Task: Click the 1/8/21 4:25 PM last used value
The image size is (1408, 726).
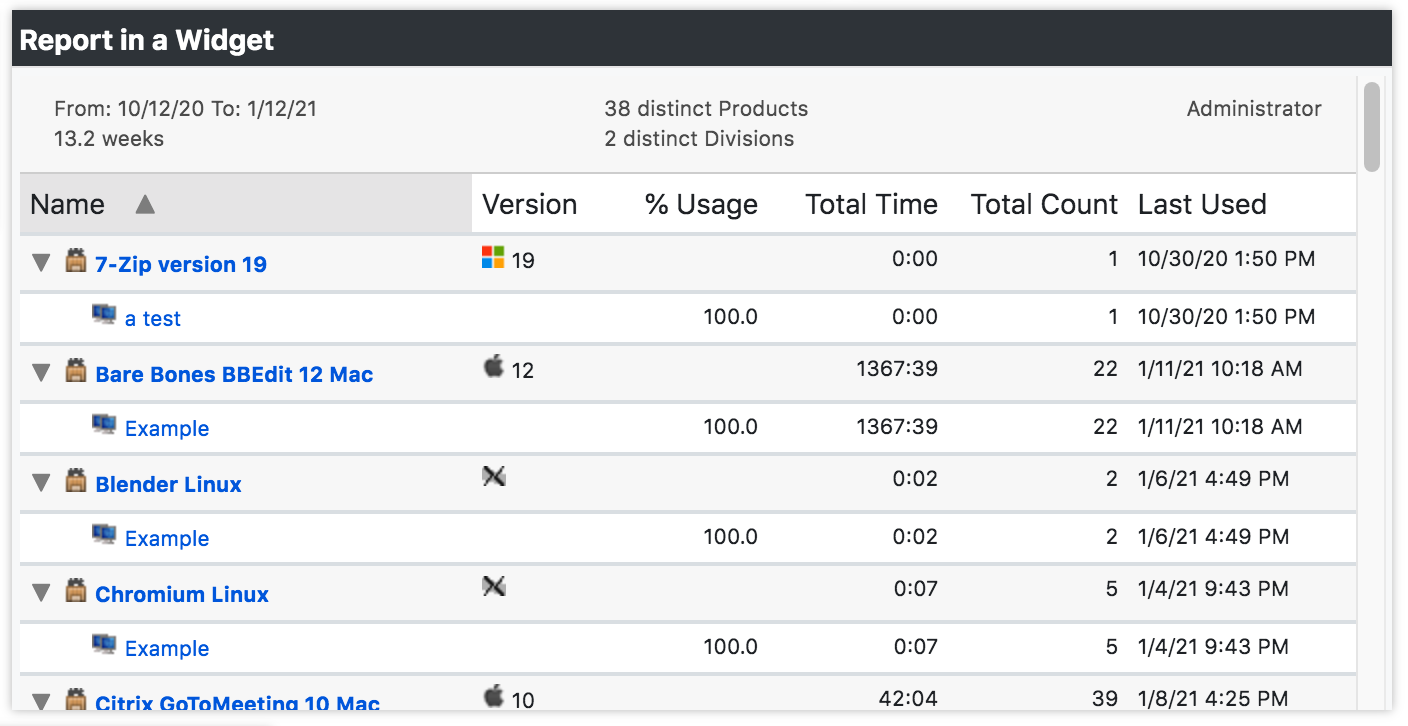Action: point(1213,698)
